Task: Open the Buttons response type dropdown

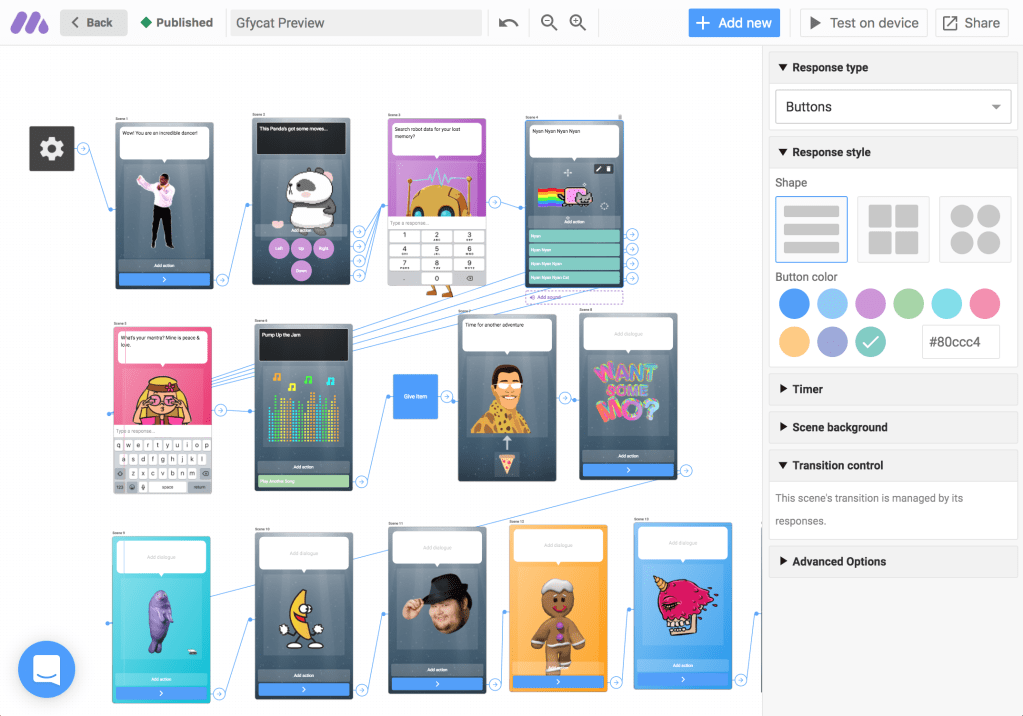Action: click(x=894, y=107)
